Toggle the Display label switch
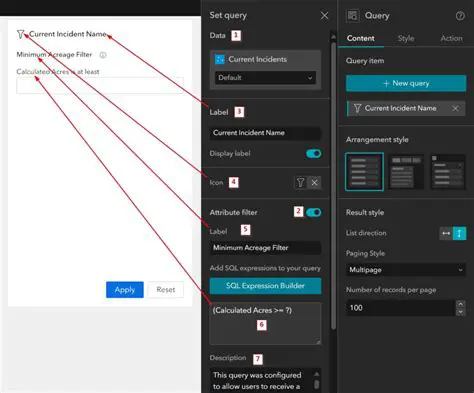This screenshot has height=393, width=474. 313,154
